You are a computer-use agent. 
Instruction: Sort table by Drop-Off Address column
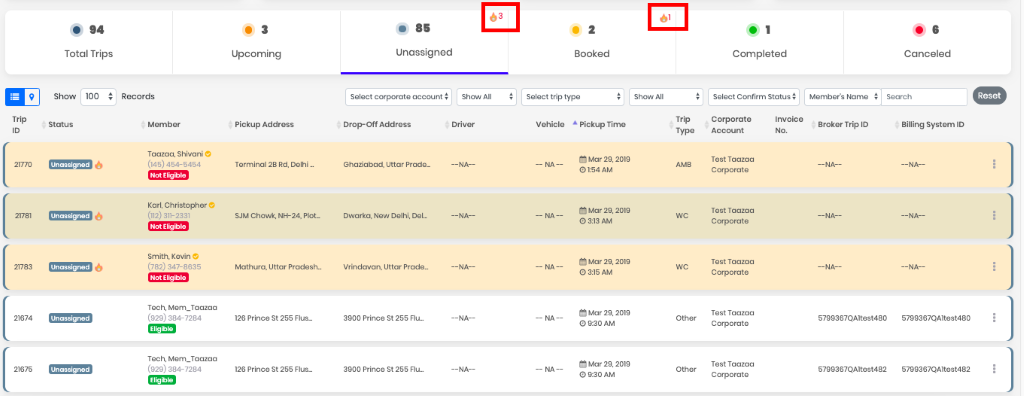377,124
